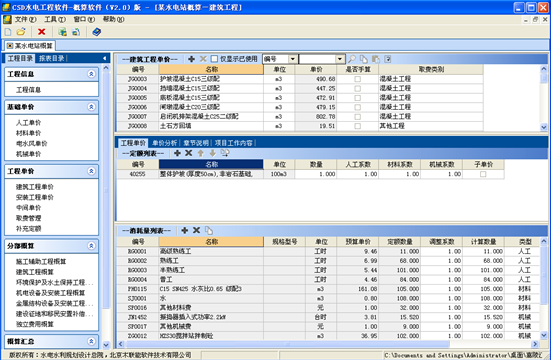The width and height of the screenshot is (551, 360).
Task: Click the green export icon in toolbar
Action: pyautogui.click(x=63, y=32)
